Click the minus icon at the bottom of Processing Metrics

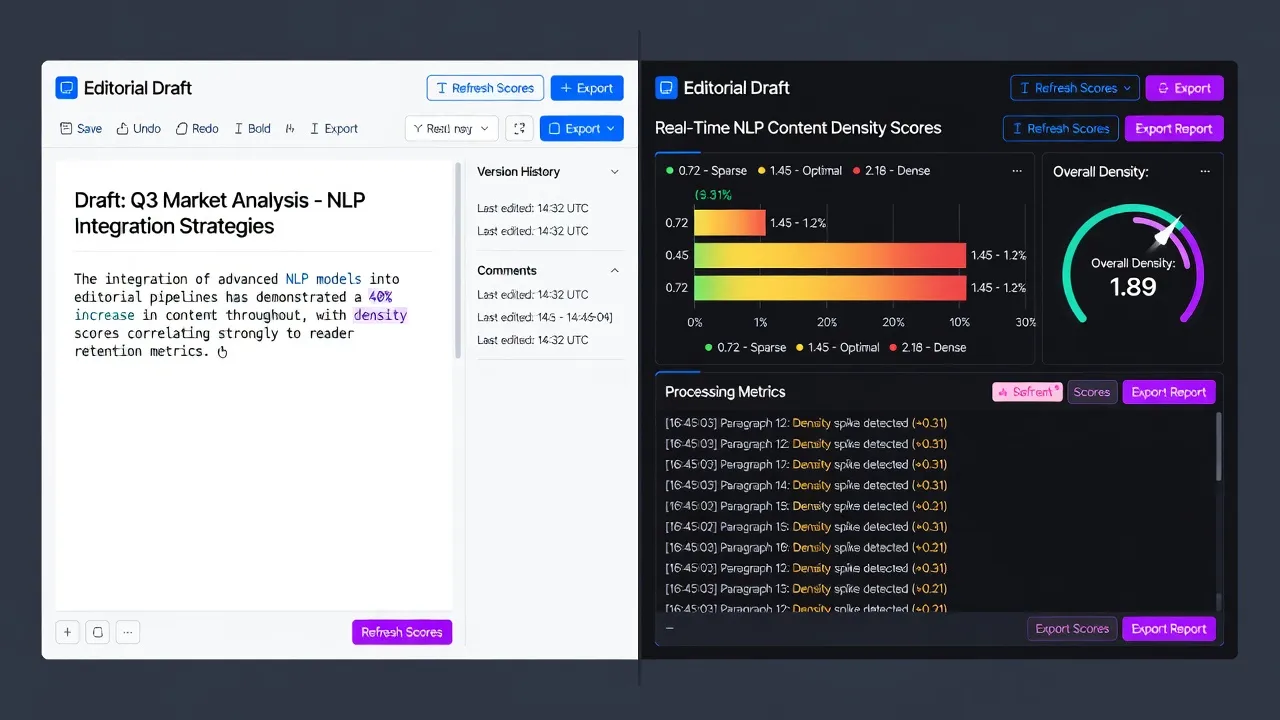pos(670,629)
